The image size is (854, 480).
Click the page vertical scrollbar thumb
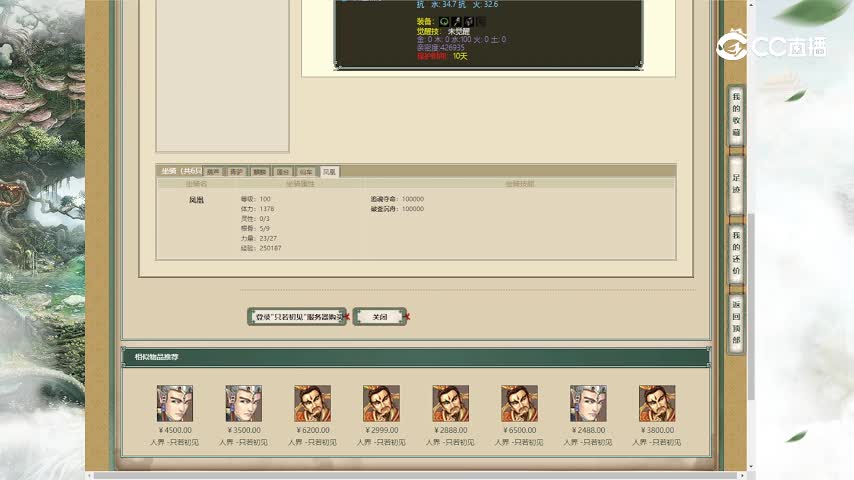click(752, 307)
